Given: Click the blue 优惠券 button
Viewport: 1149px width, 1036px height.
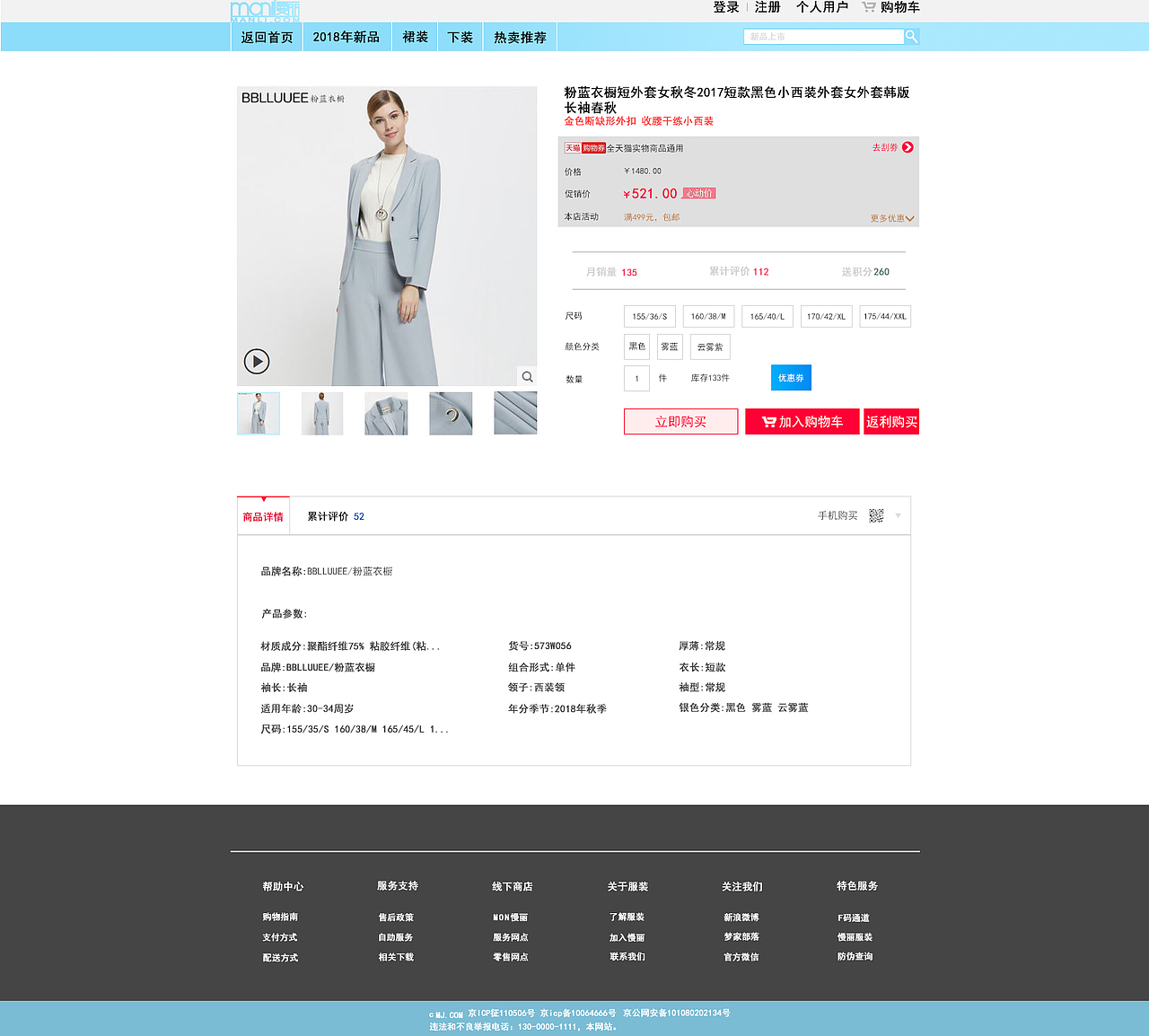Looking at the screenshot, I should click(791, 378).
